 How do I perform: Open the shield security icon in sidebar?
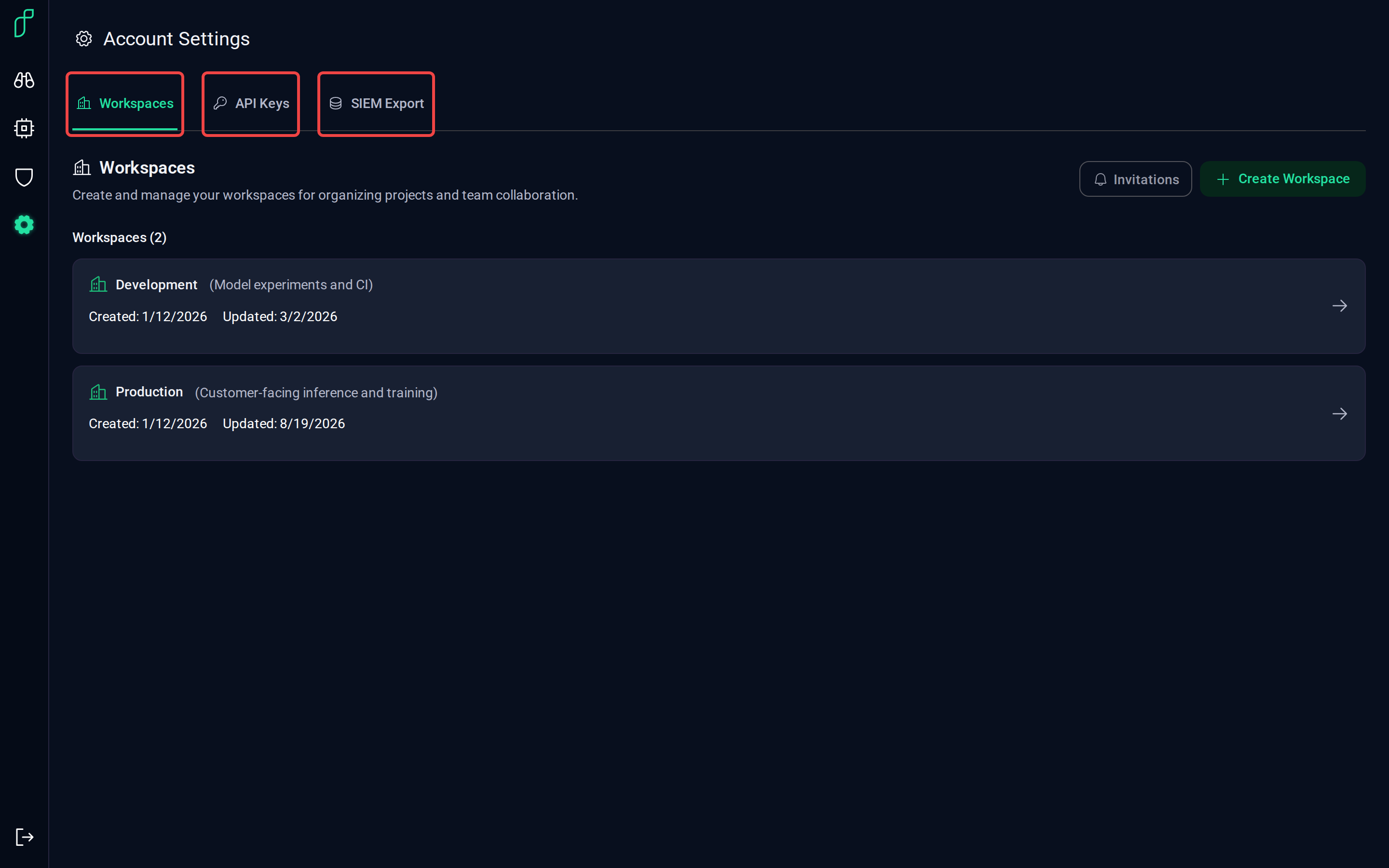pyautogui.click(x=24, y=177)
